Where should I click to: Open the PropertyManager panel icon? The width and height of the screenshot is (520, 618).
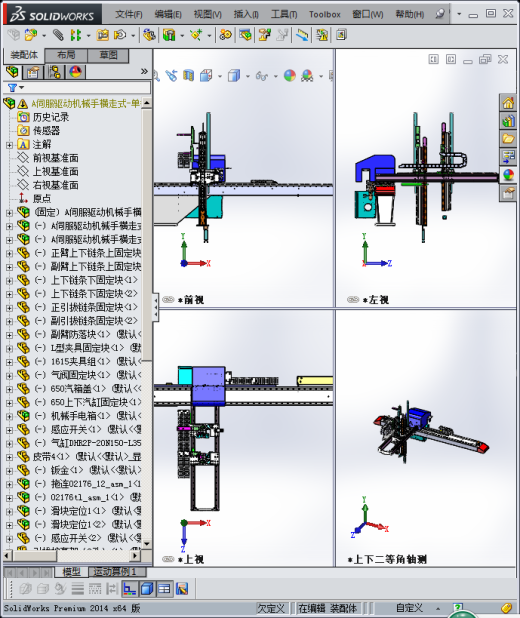tap(33, 72)
